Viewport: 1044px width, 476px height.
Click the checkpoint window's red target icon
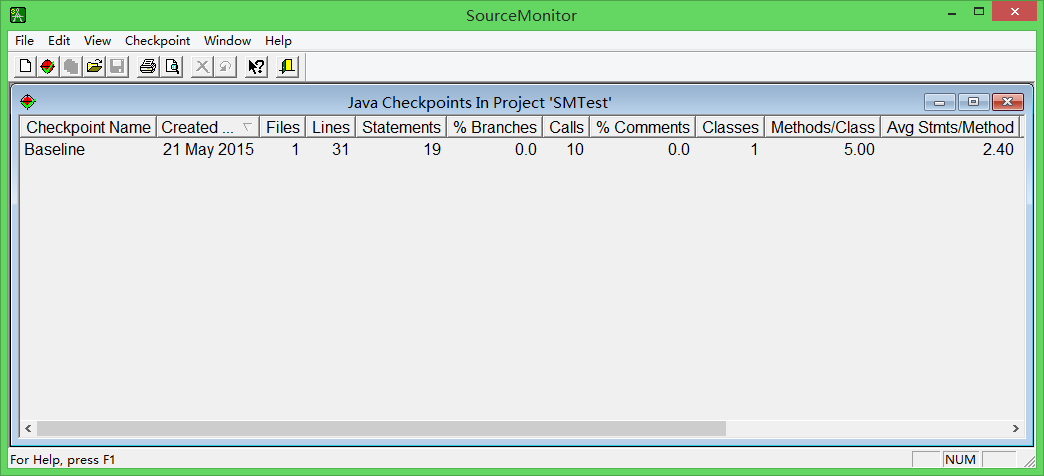point(27,102)
